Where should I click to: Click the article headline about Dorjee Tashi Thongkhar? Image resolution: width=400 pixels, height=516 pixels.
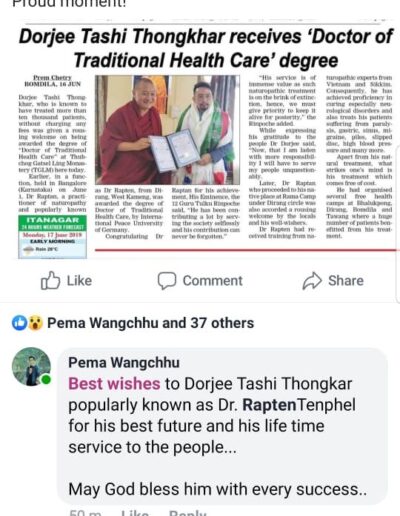[206, 48]
